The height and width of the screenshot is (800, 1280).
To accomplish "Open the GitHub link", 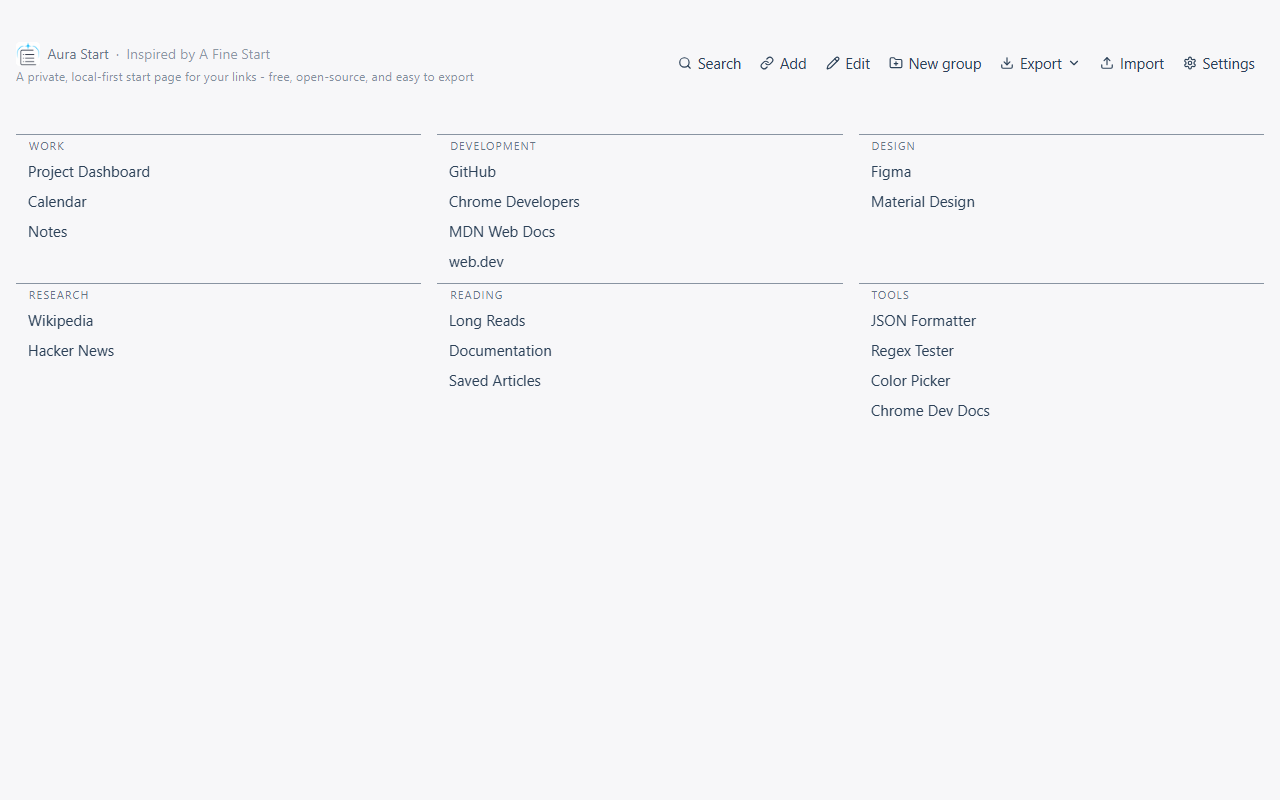I will [x=472, y=172].
